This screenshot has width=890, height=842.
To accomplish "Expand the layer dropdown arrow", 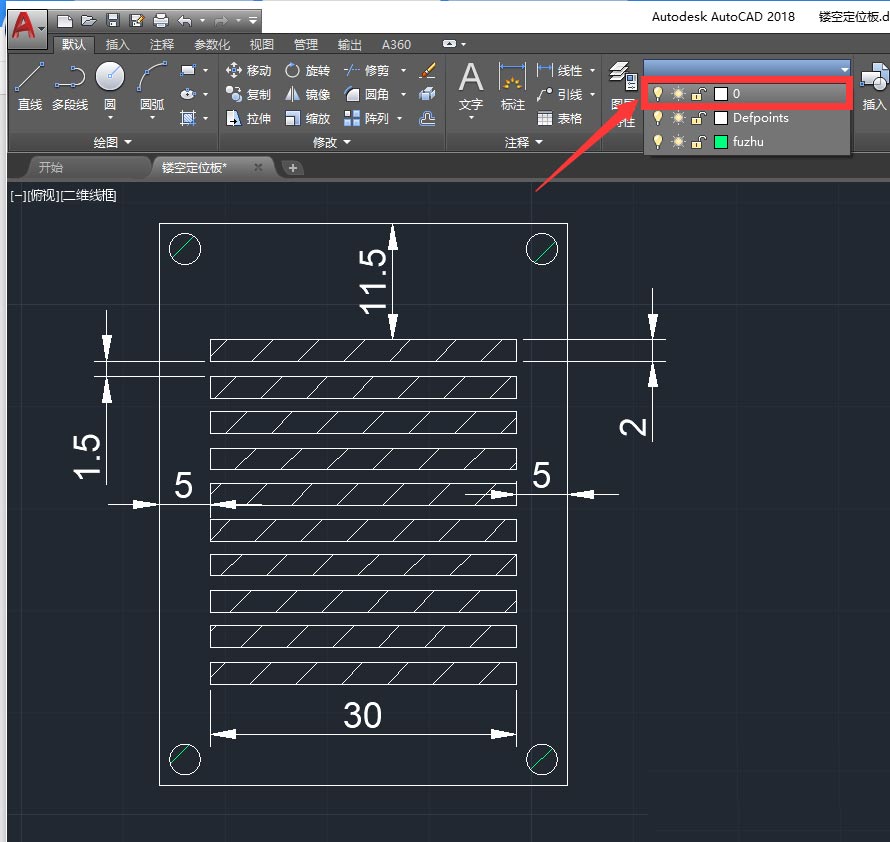I will (x=845, y=69).
